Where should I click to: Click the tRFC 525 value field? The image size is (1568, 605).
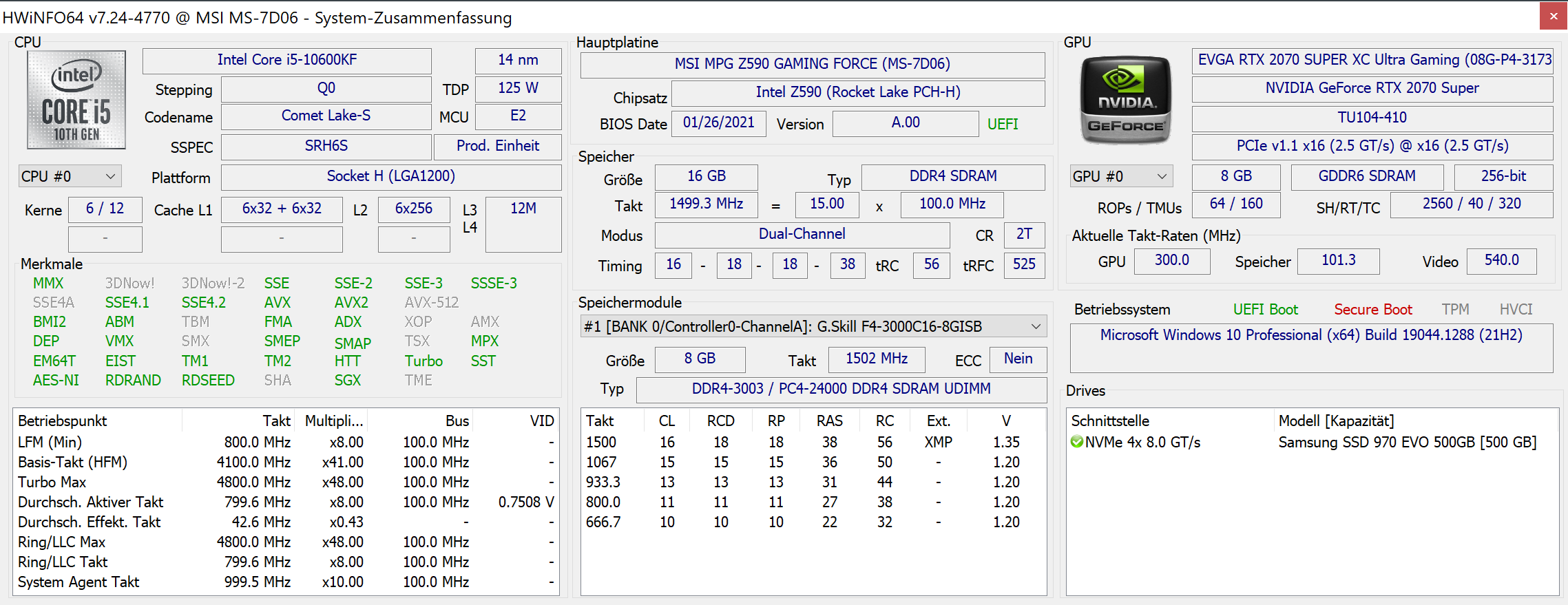(1025, 264)
